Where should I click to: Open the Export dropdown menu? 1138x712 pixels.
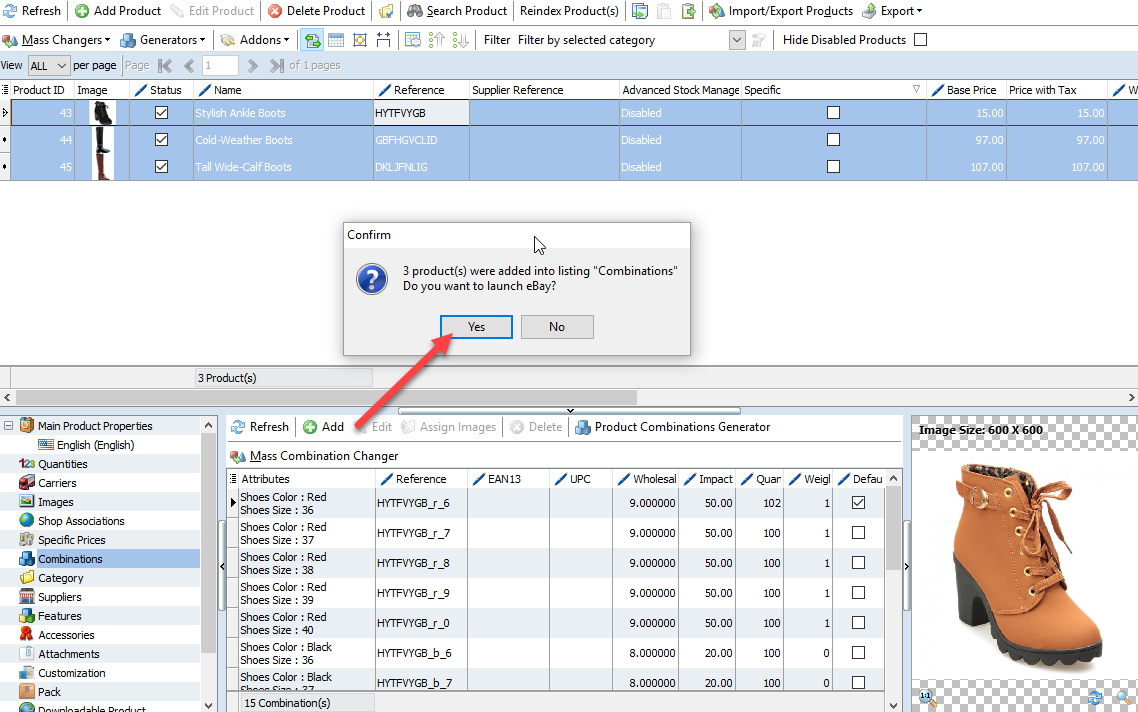click(892, 11)
